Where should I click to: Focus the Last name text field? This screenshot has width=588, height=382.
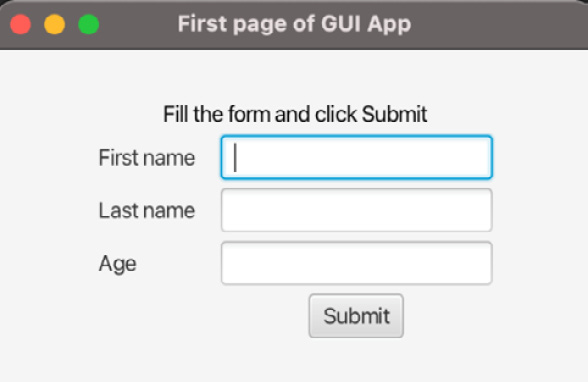[x=356, y=210]
